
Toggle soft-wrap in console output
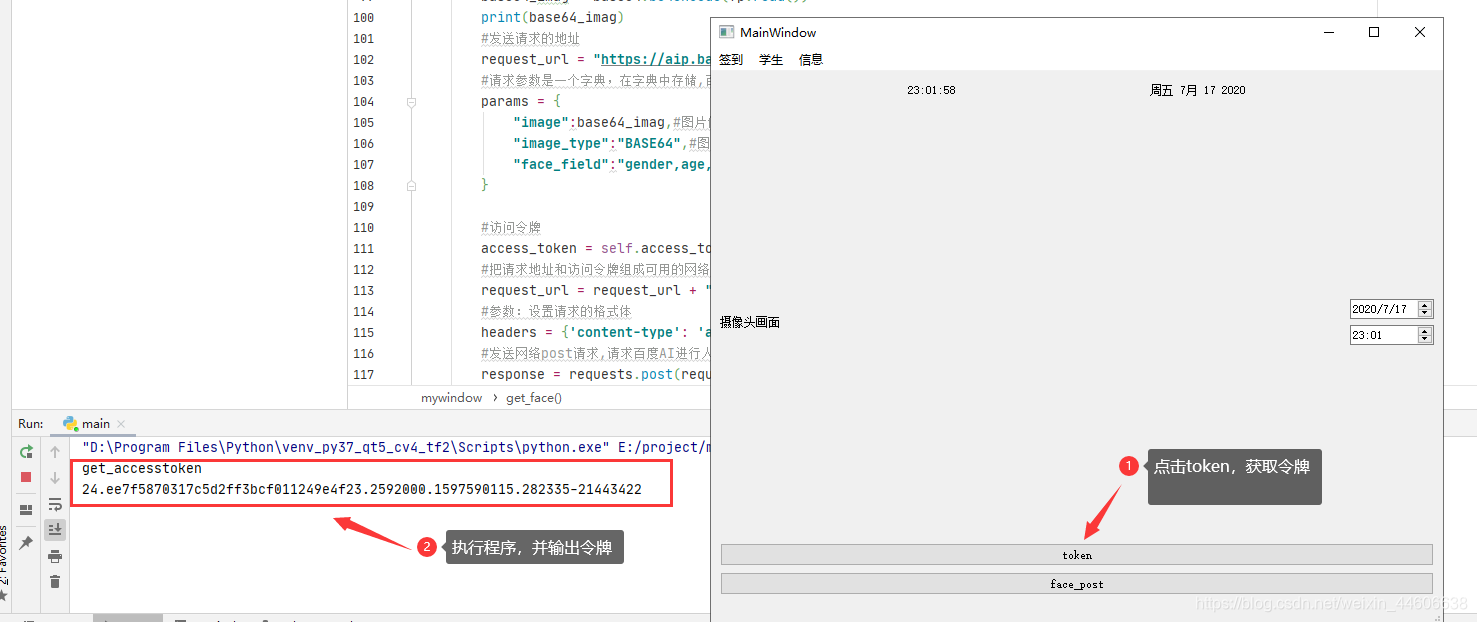(55, 504)
